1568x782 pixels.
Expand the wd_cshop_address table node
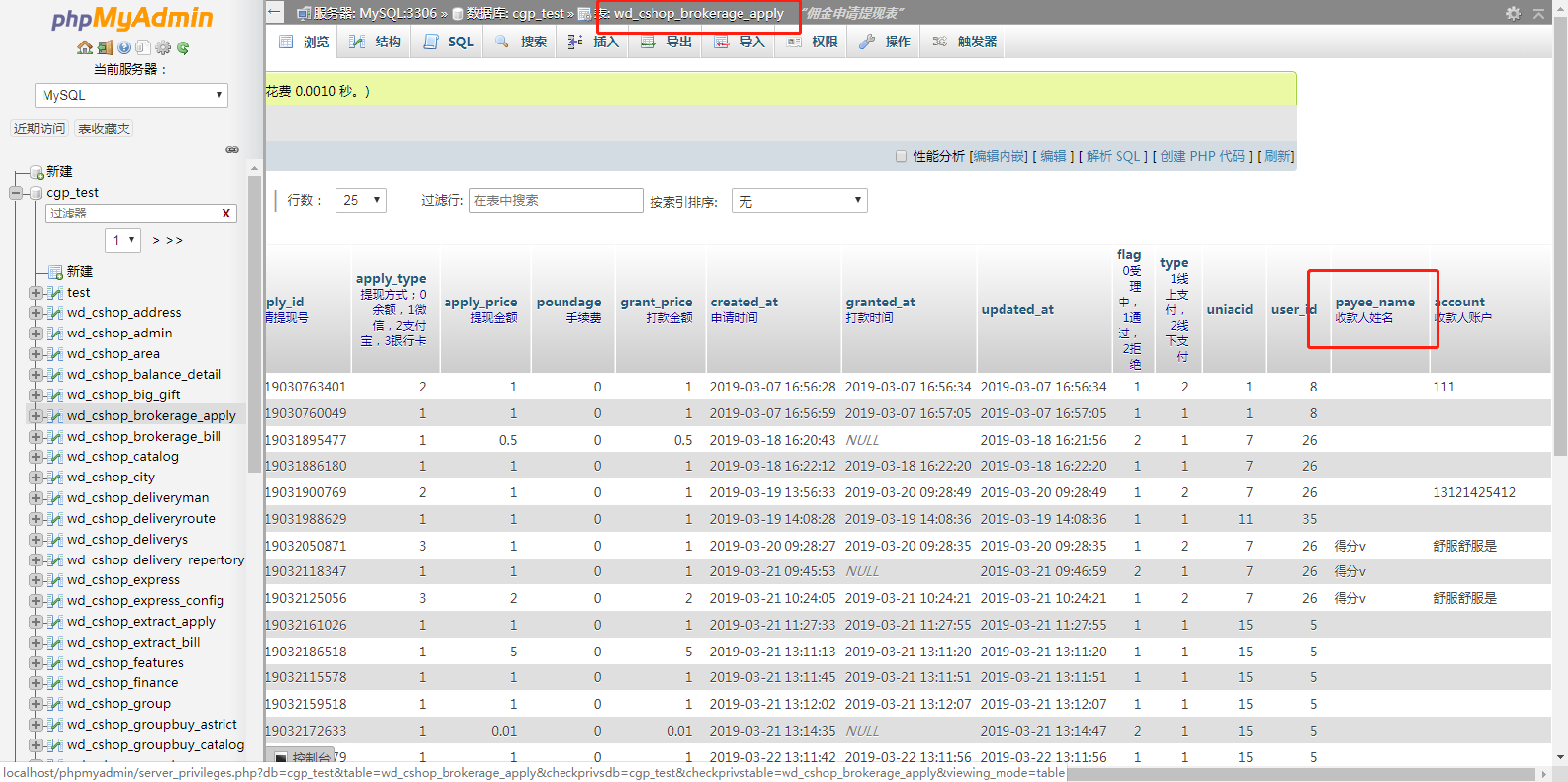tap(36, 312)
